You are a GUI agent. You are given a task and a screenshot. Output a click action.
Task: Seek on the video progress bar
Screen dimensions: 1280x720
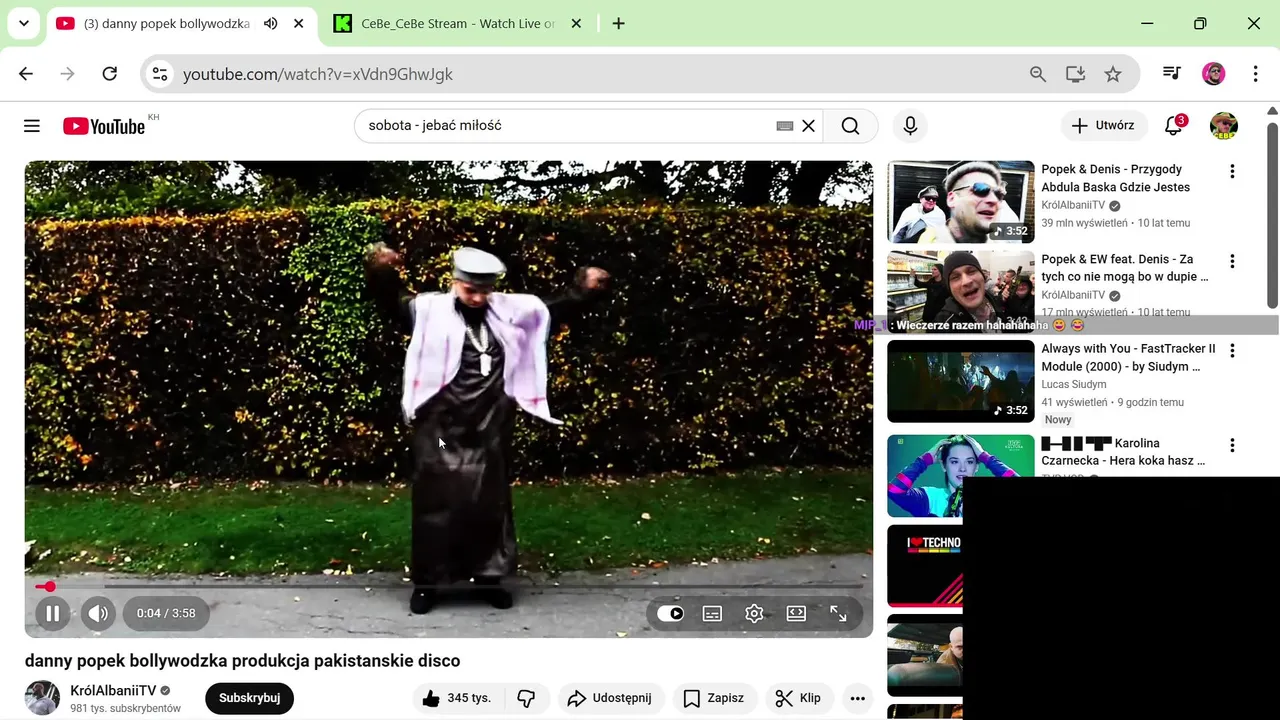(449, 587)
